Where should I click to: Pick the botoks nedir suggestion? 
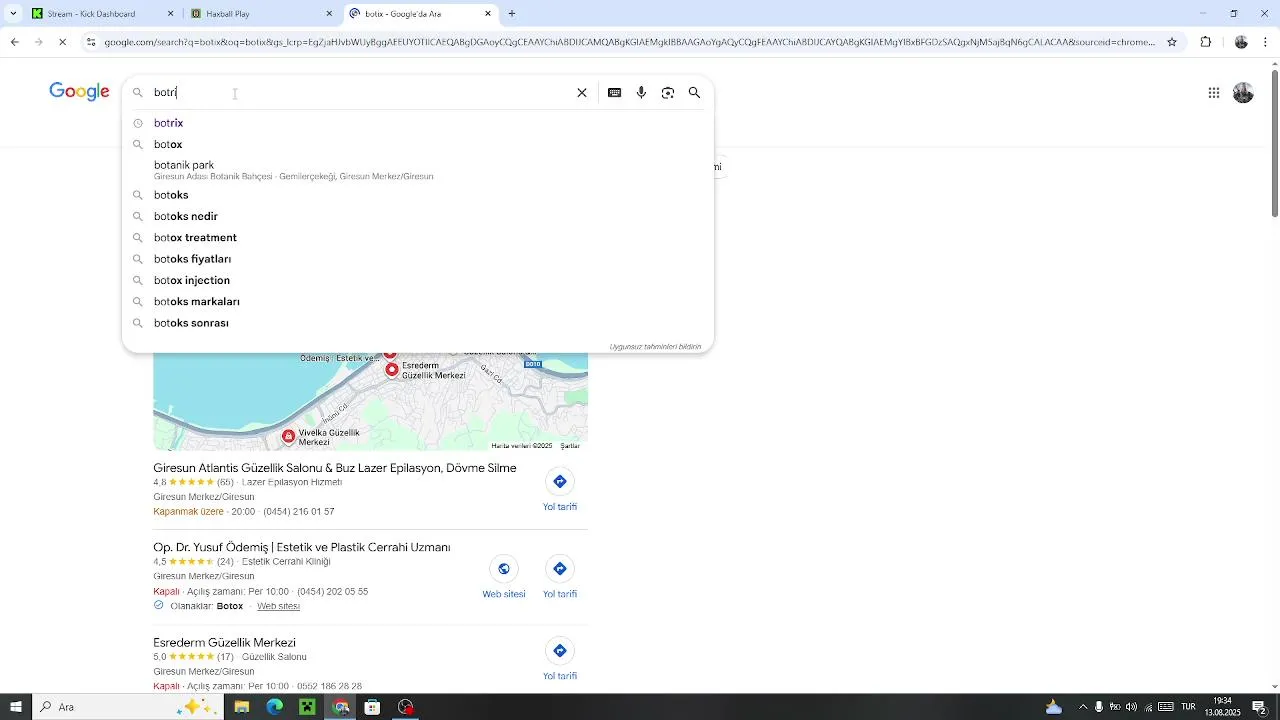coord(418,216)
